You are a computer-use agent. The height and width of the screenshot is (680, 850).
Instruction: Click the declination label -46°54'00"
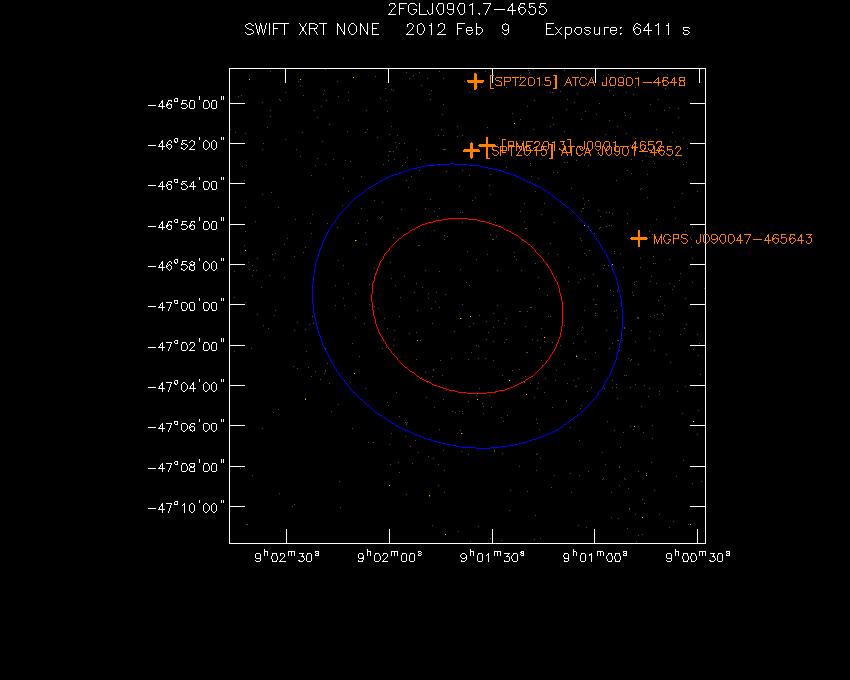(x=186, y=185)
